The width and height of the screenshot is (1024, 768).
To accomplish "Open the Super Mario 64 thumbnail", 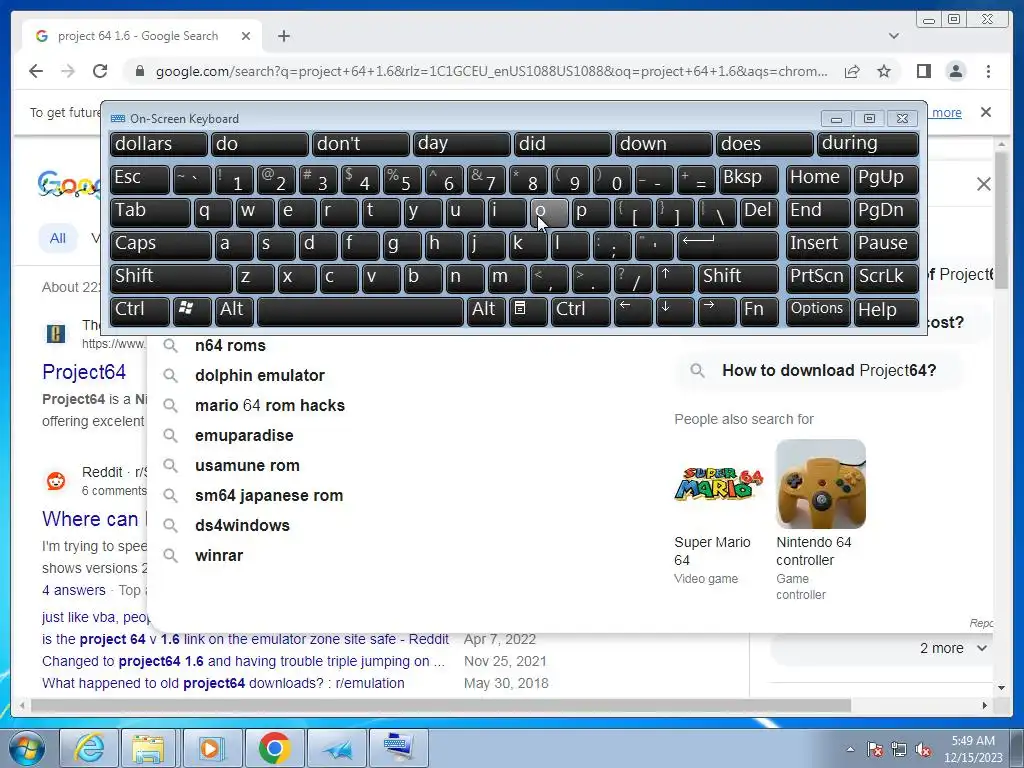I will click(x=718, y=484).
